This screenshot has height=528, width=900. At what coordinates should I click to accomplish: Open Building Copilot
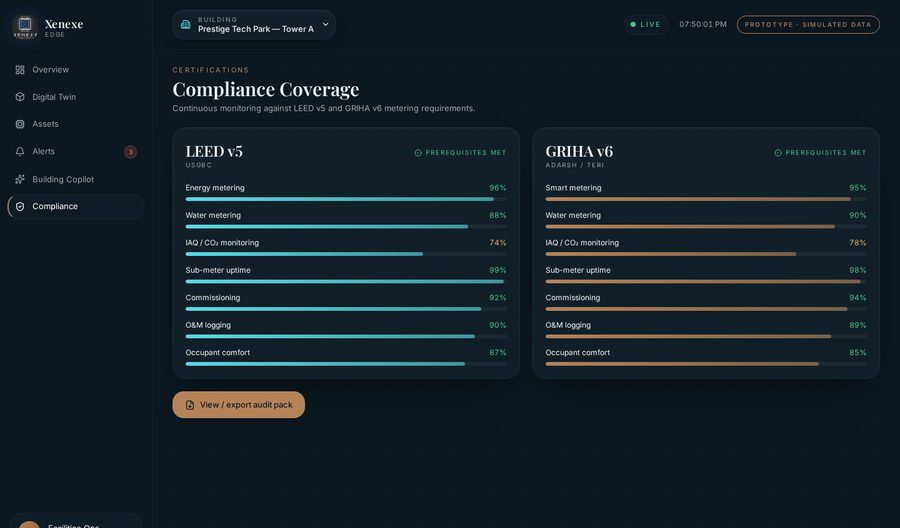[x=76, y=179]
